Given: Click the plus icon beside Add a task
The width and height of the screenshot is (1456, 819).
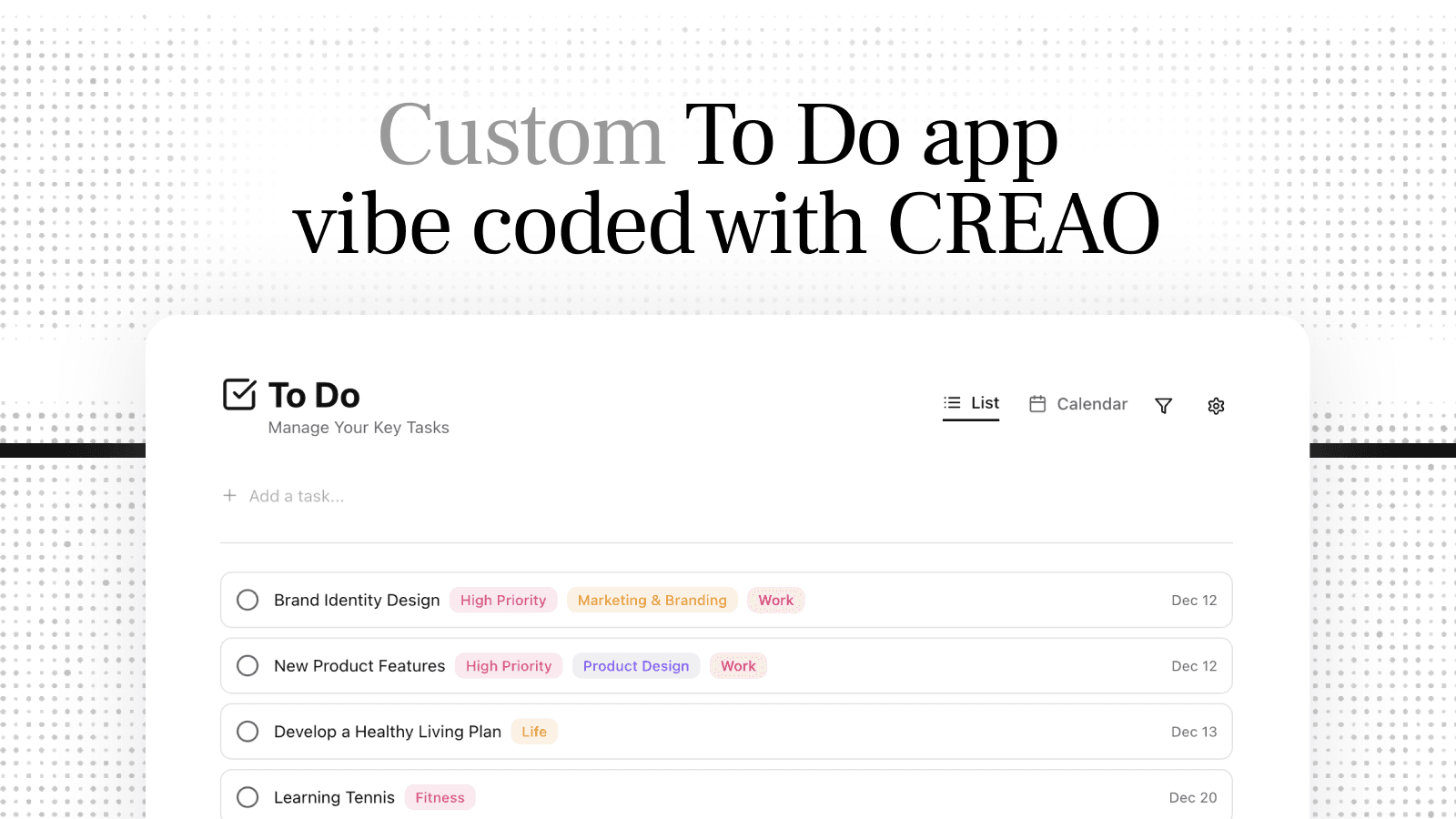Looking at the screenshot, I should 229,496.
